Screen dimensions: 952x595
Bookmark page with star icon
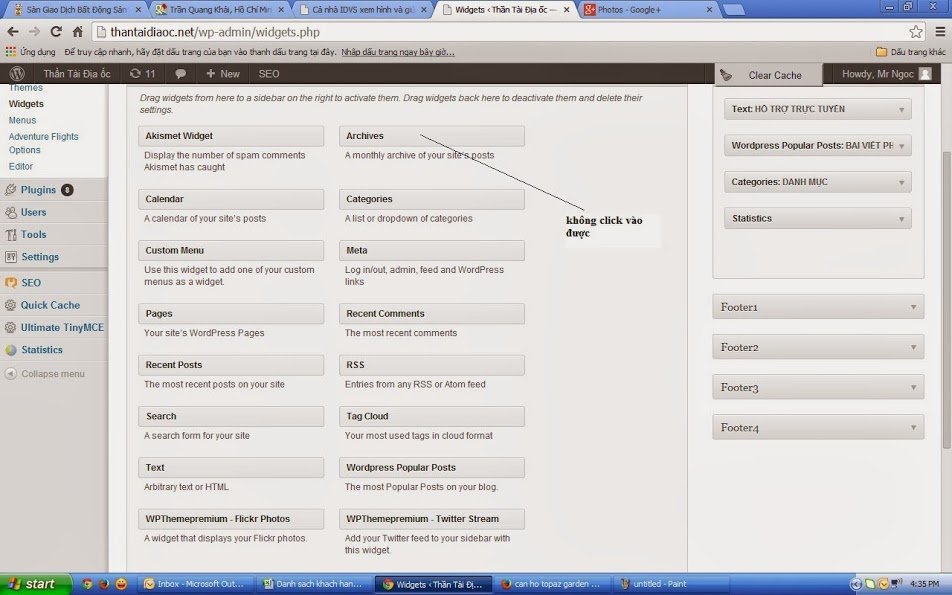pyautogui.click(x=916, y=32)
